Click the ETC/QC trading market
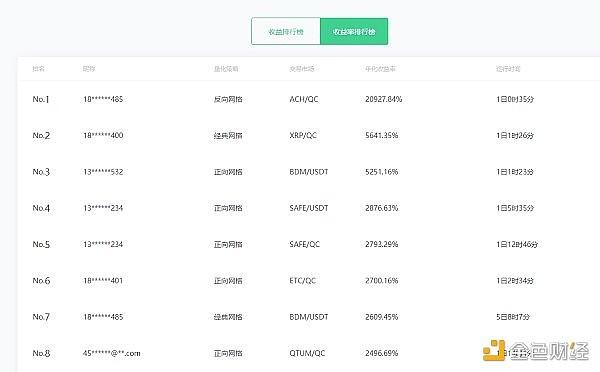600x372 pixels. coord(303,281)
